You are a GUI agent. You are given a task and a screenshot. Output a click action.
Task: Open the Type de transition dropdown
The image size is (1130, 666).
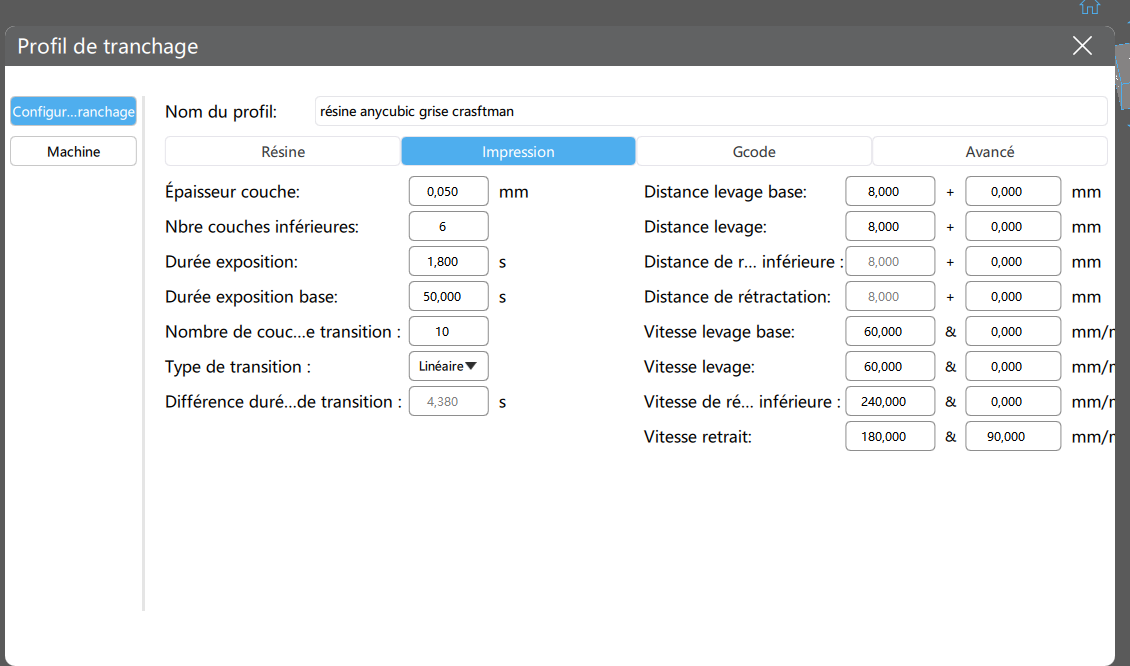(x=448, y=366)
